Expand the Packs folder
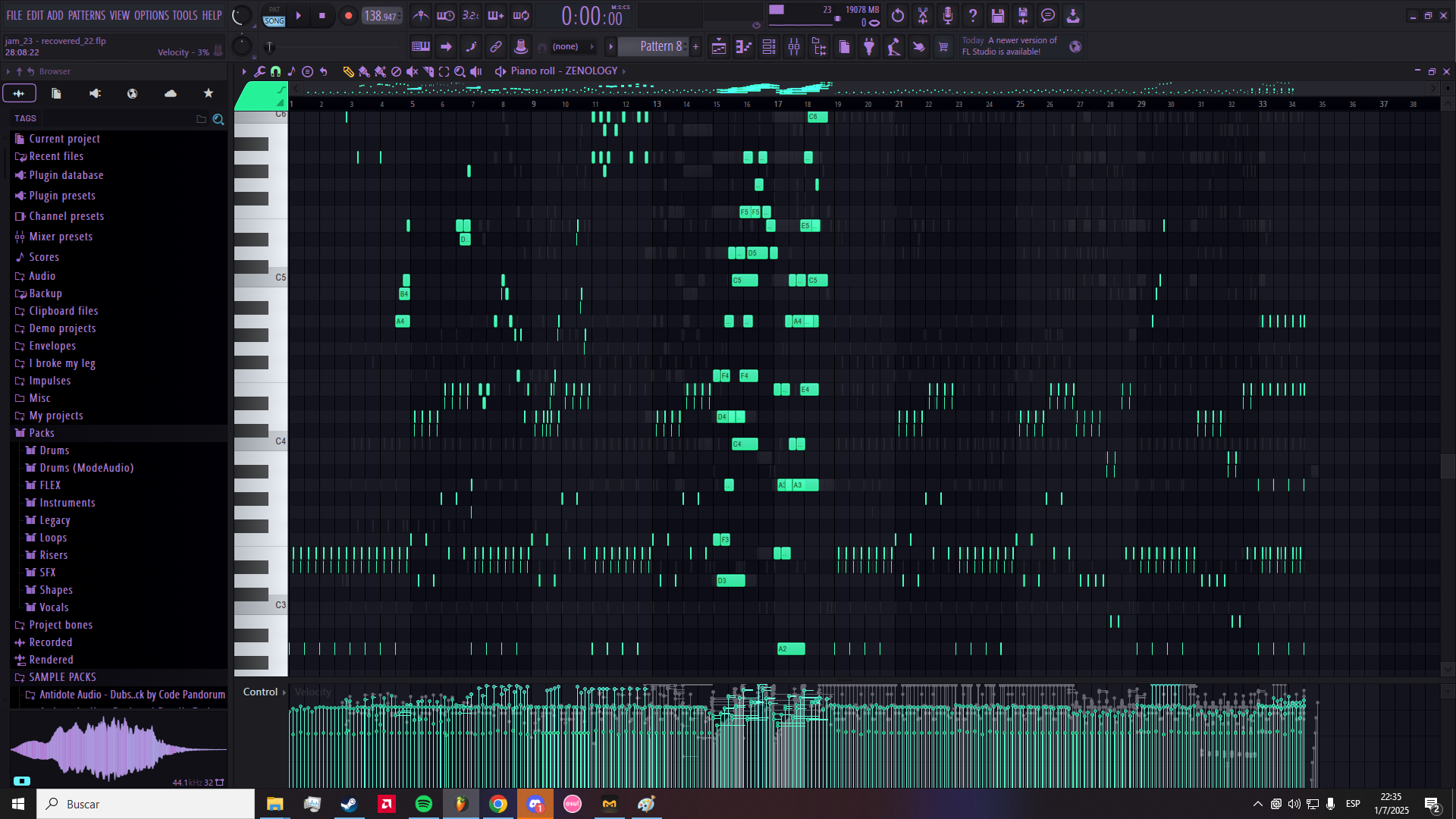Viewport: 1456px width, 819px height. pyautogui.click(x=41, y=433)
